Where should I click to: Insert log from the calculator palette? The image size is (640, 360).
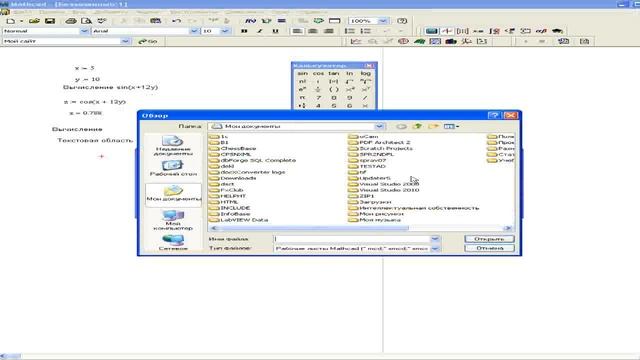[365, 73]
